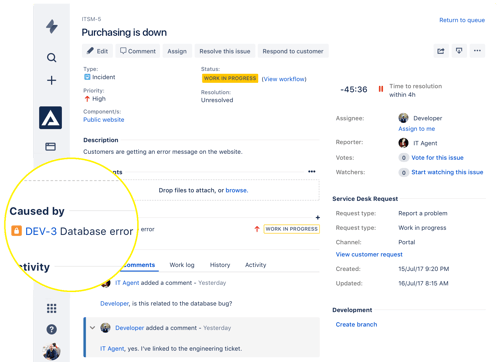The image size is (500, 362).
Task: Click the Jira lightning bolt logo icon
Action: click(51, 26)
